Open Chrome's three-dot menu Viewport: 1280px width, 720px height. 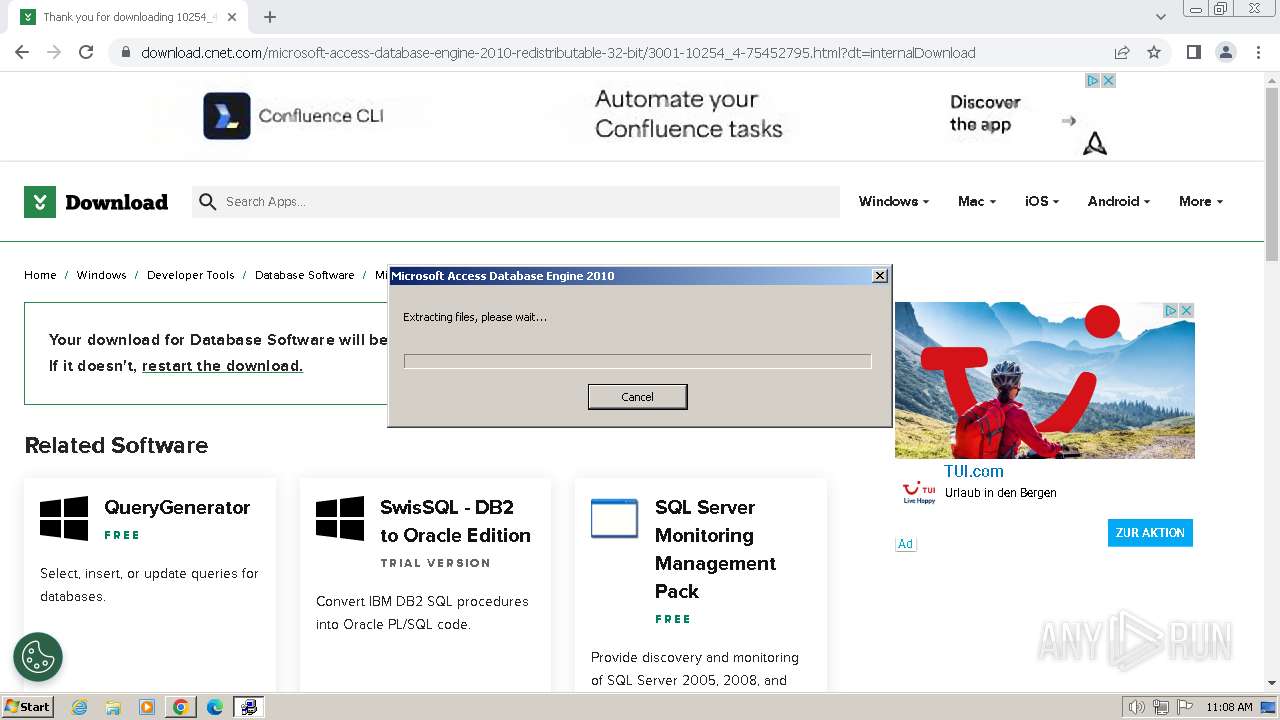point(1258,52)
